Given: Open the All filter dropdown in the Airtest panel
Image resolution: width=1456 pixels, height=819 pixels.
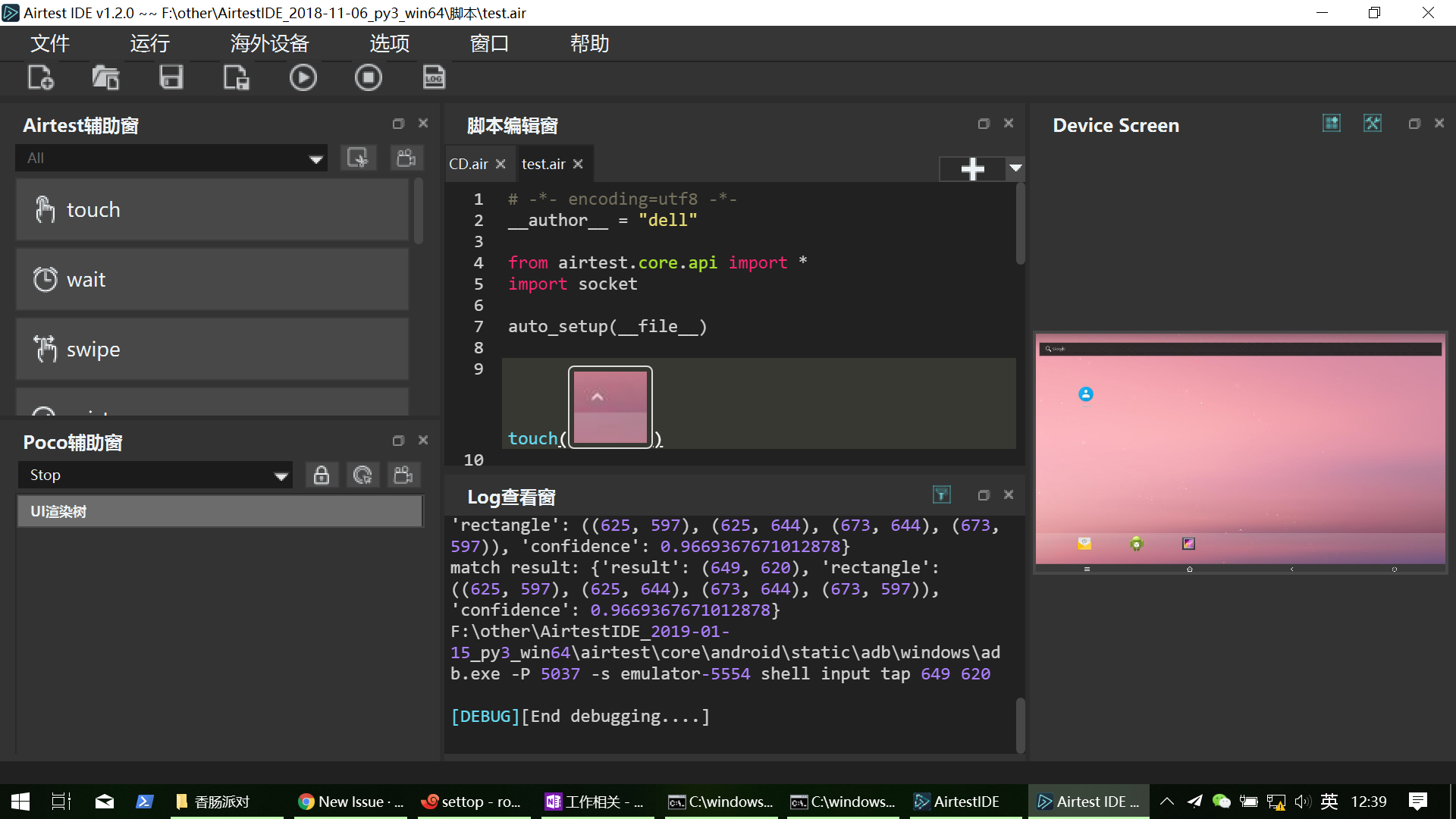Looking at the screenshot, I should (x=171, y=158).
